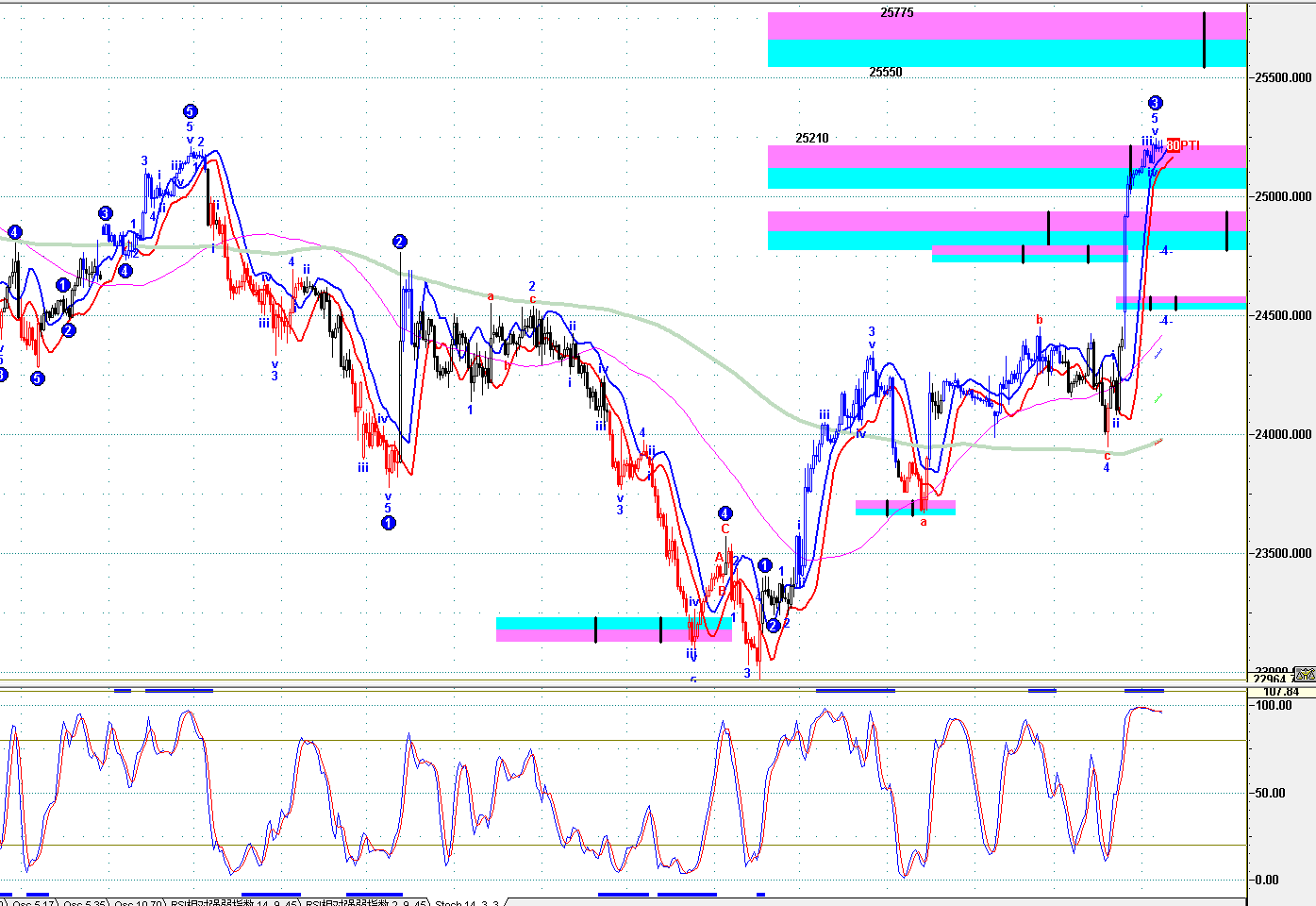Switch to the Osc 10,70 tab

pyautogui.click(x=139, y=903)
